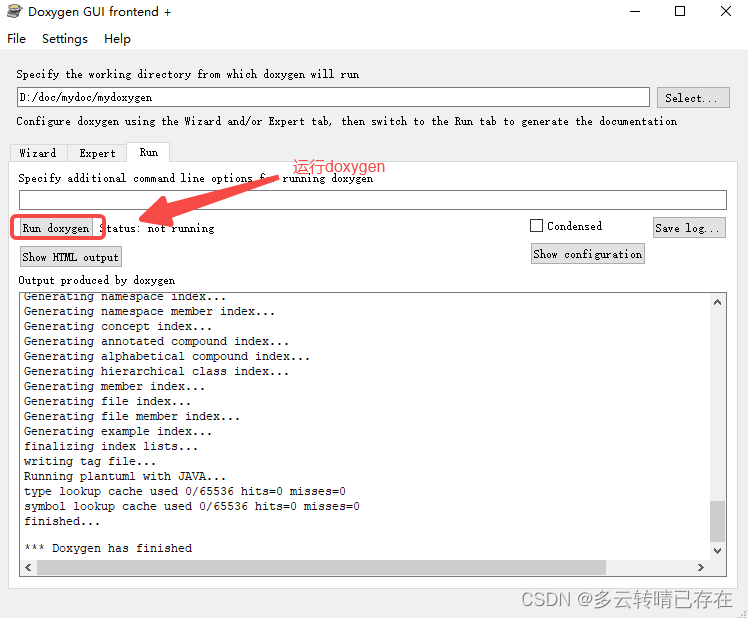The width and height of the screenshot is (748, 618).
Task: Click the 'finished...' output line
Action: click(x=62, y=521)
